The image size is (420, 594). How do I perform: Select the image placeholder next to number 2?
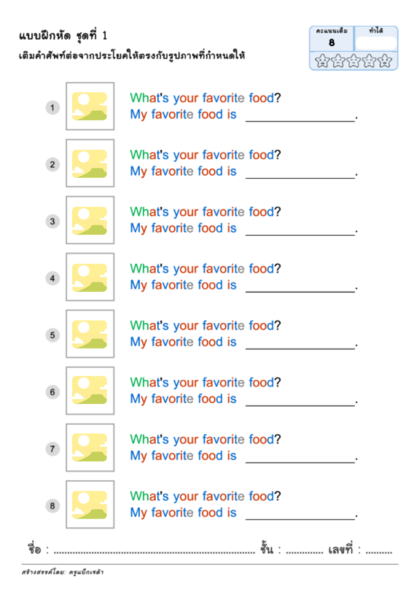coord(90,163)
